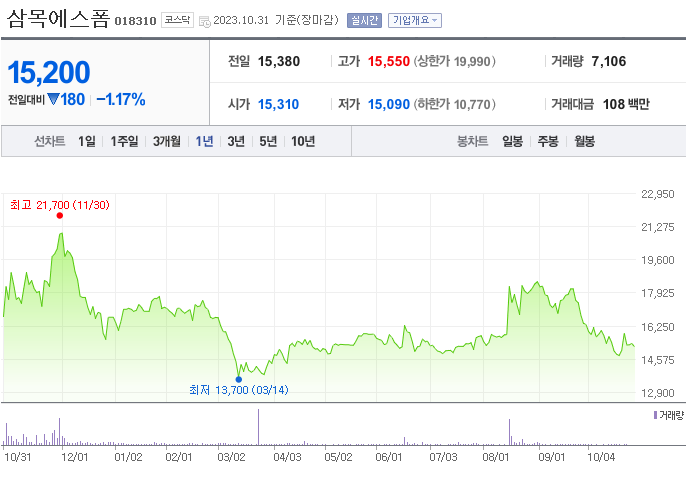Image resolution: width=686 pixels, height=479 pixels.
Task: Click the 12,900 y-axis label
Action: coord(658,393)
